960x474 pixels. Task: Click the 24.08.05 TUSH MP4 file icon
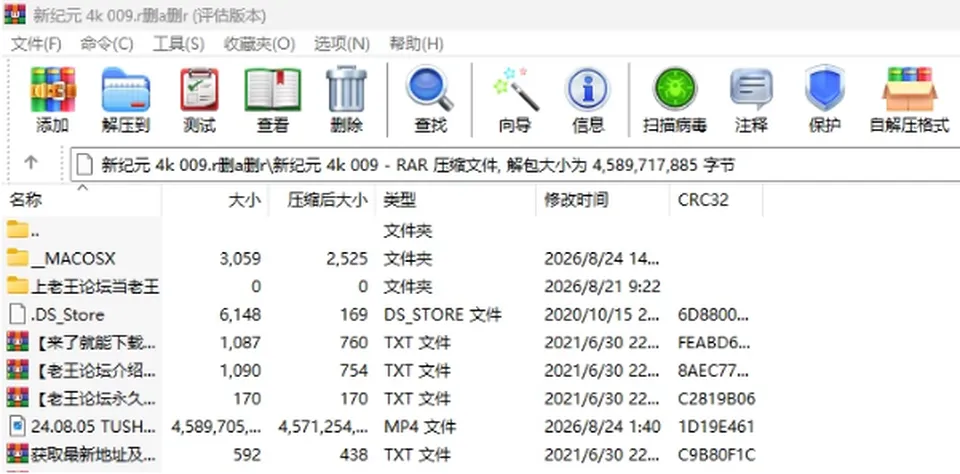point(18,426)
